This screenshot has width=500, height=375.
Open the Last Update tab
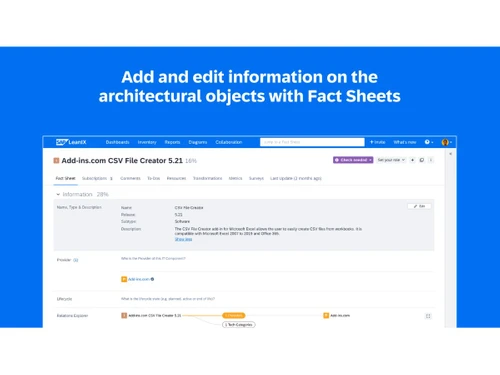[x=296, y=178]
